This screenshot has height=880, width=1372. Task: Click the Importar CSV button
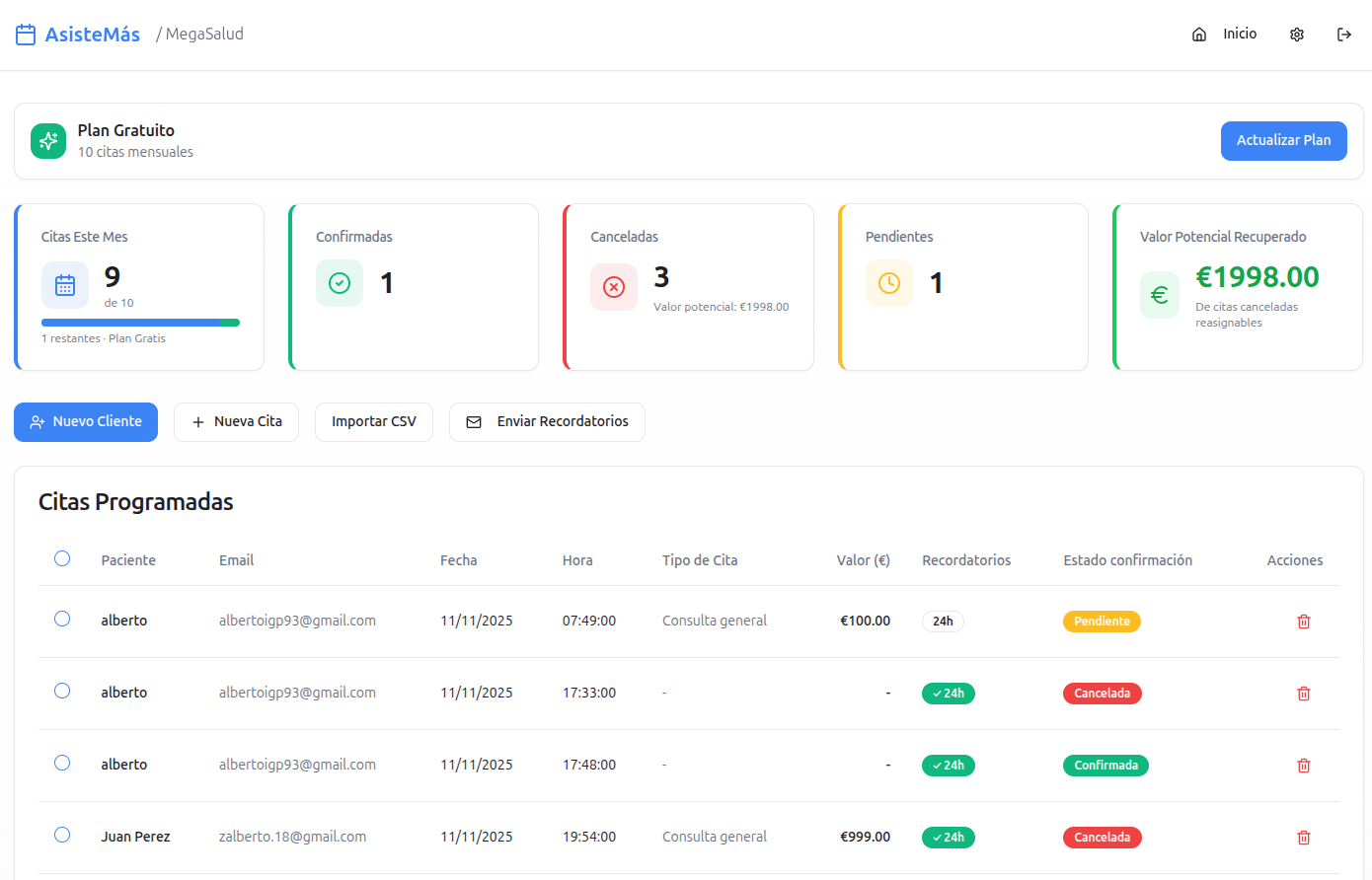point(373,421)
